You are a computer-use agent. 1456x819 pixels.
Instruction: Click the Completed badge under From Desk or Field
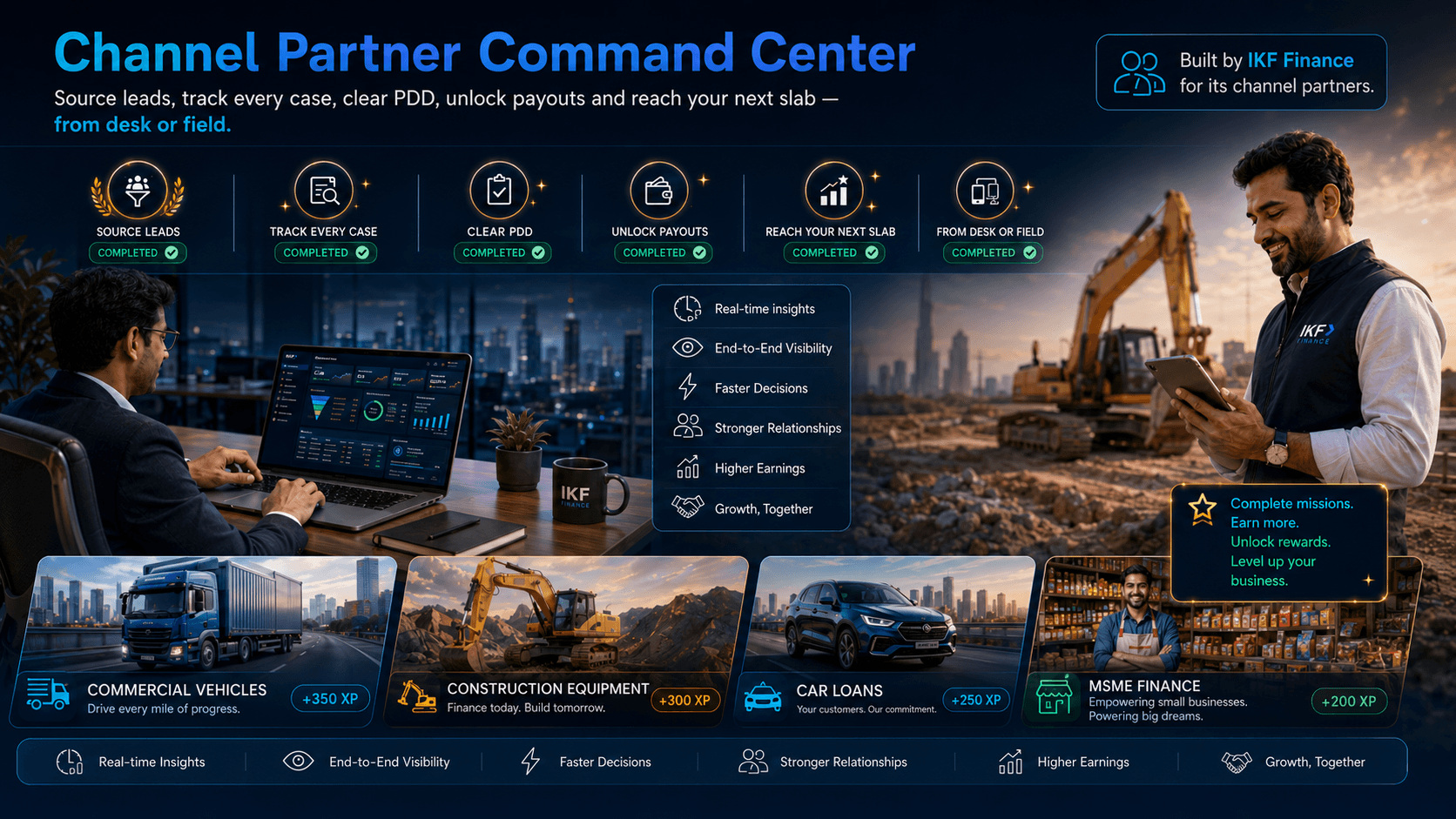point(993,253)
